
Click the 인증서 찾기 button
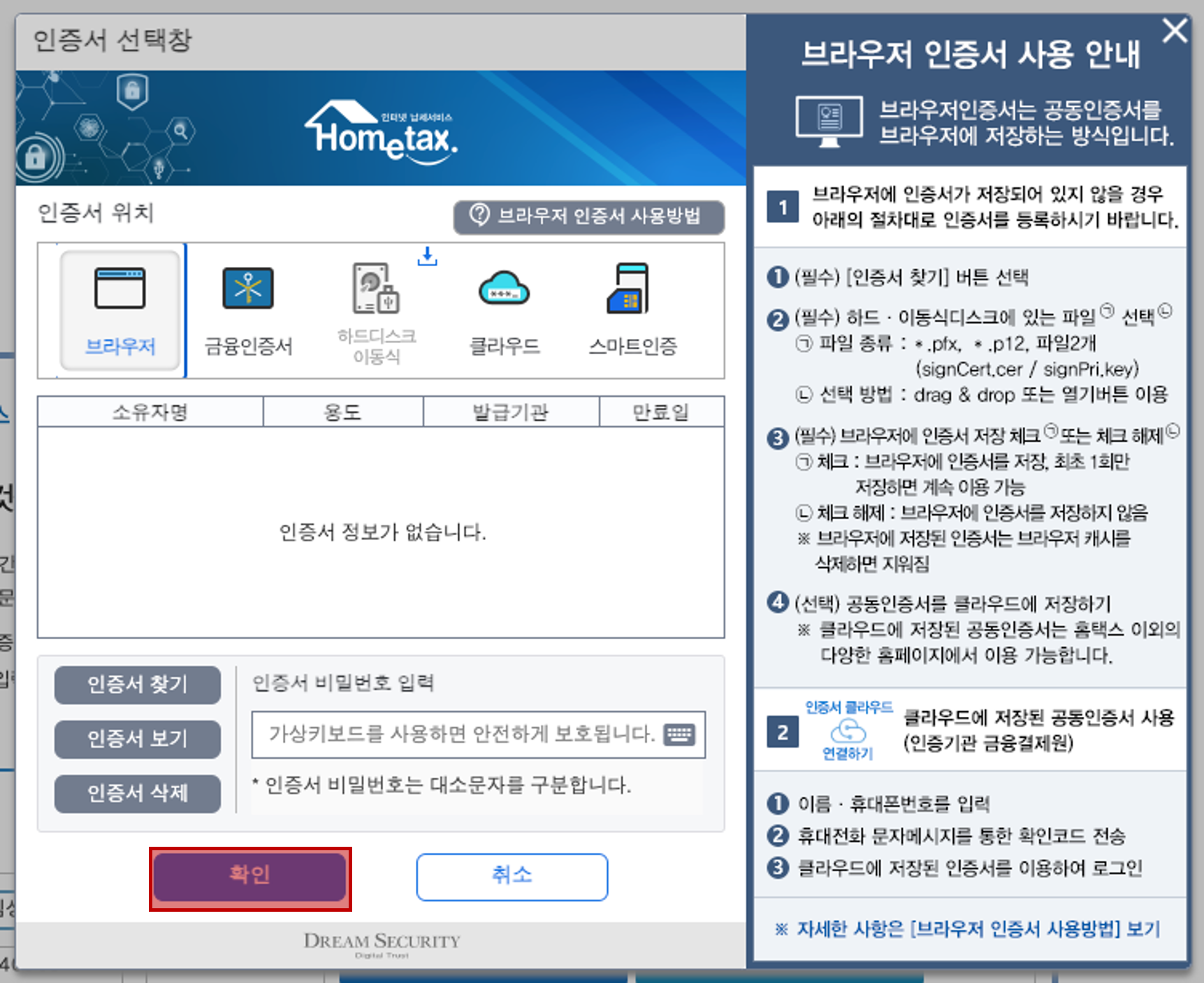pos(137,685)
